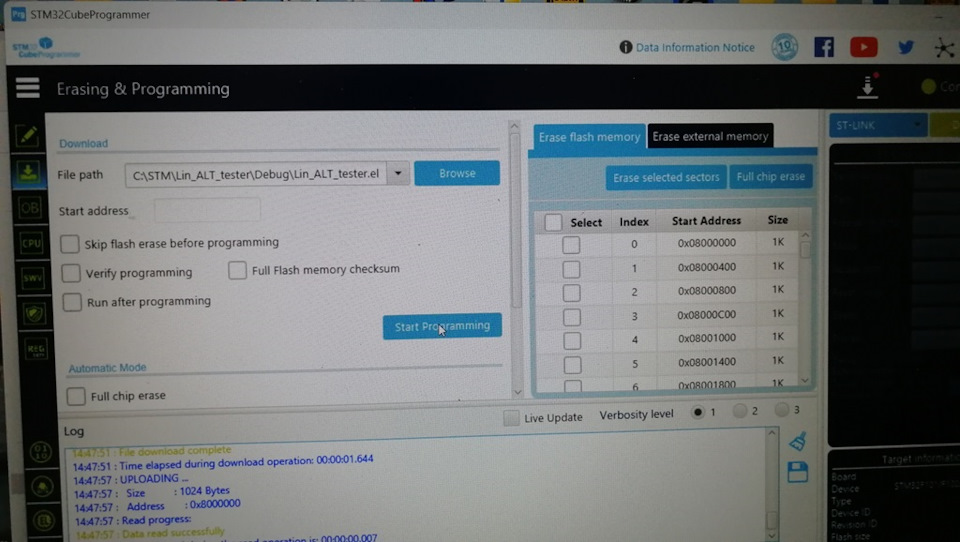The width and height of the screenshot is (960, 542).
Task: Set verbosity level to 1
Action: click(697, 412)
